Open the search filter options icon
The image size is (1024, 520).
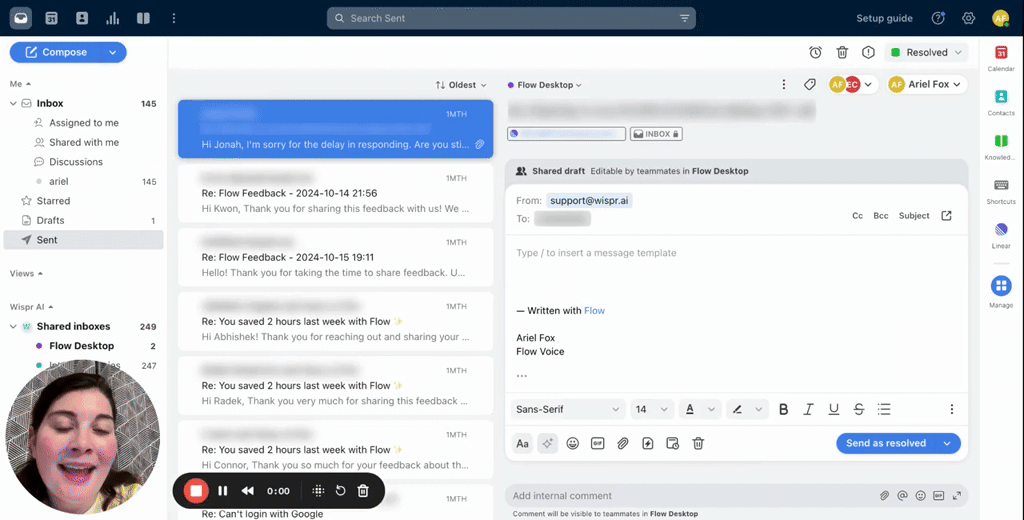[x=684, y=18]
